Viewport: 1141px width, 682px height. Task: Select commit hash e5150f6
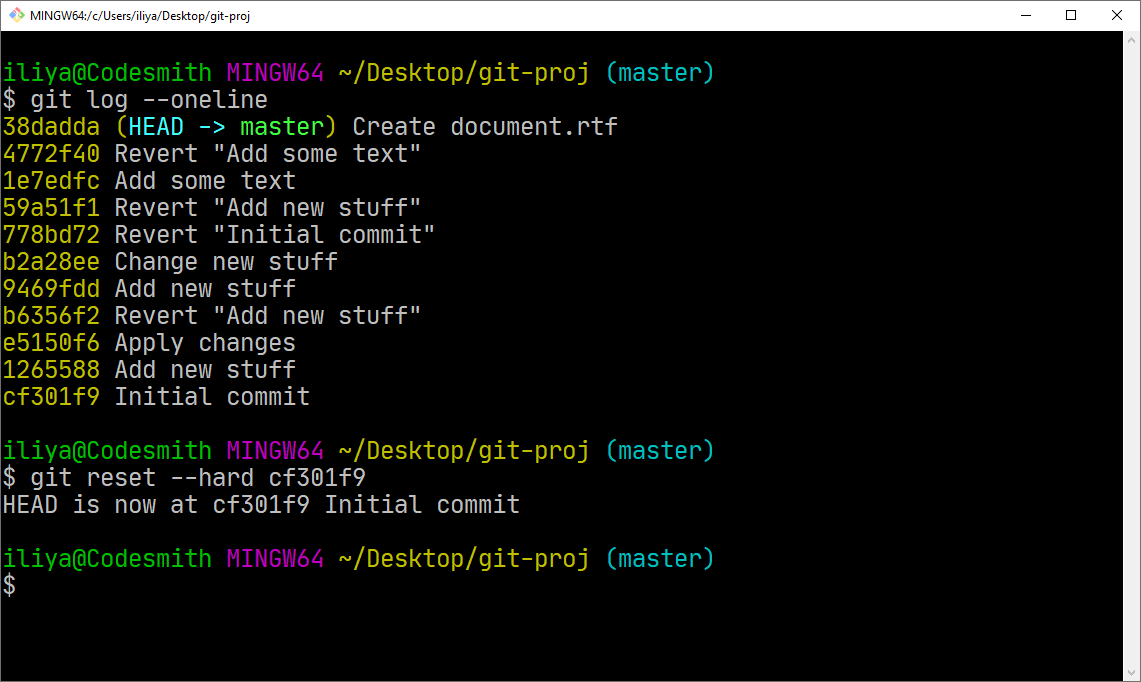click(x=51, y=343)
